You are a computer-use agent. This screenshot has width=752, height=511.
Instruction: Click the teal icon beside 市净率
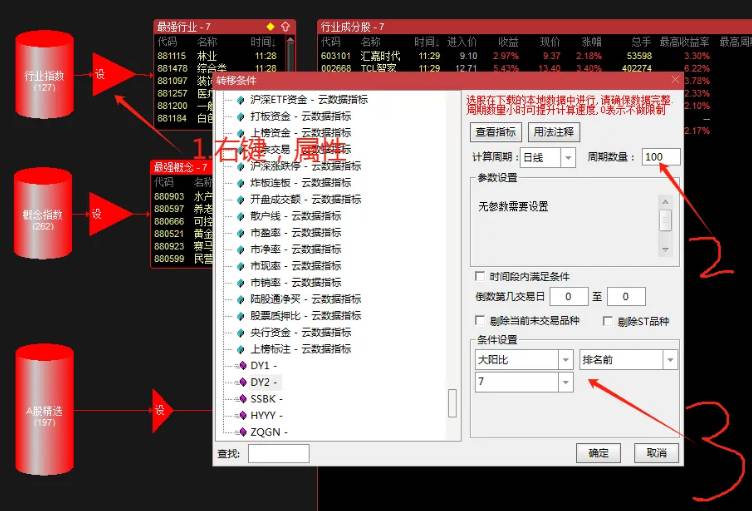coord(241,250)
